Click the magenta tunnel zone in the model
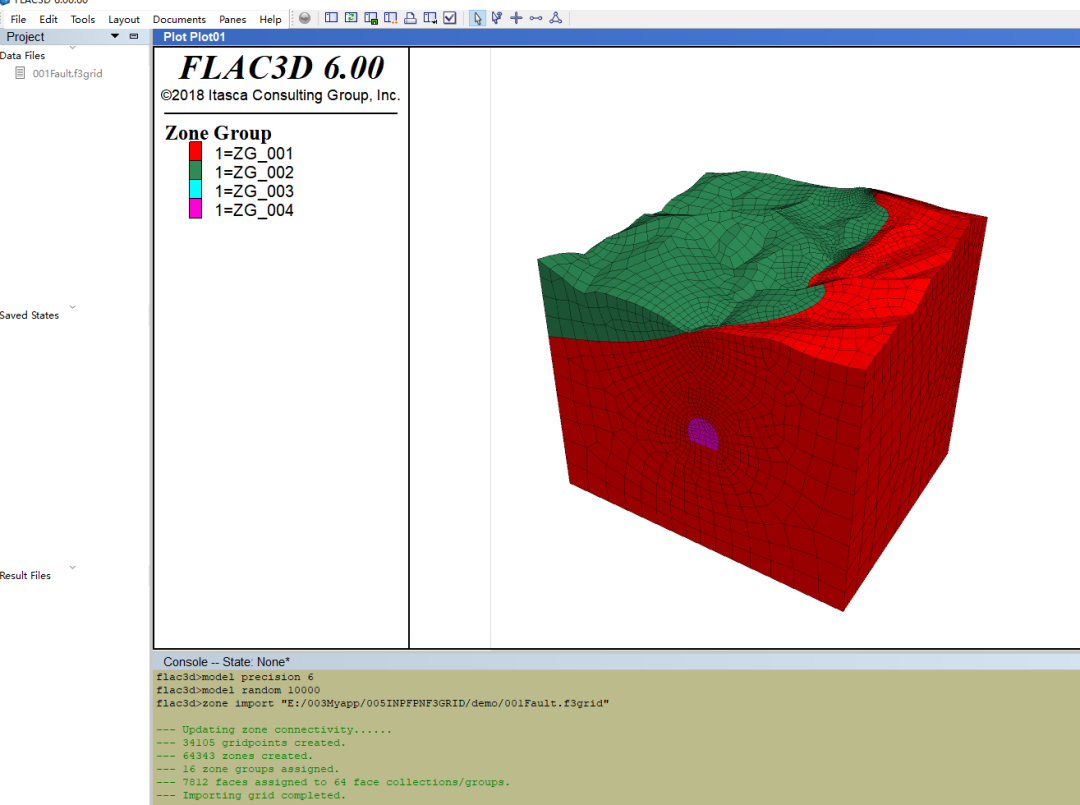The image size is (1080, 805). (x=703, y=434)
